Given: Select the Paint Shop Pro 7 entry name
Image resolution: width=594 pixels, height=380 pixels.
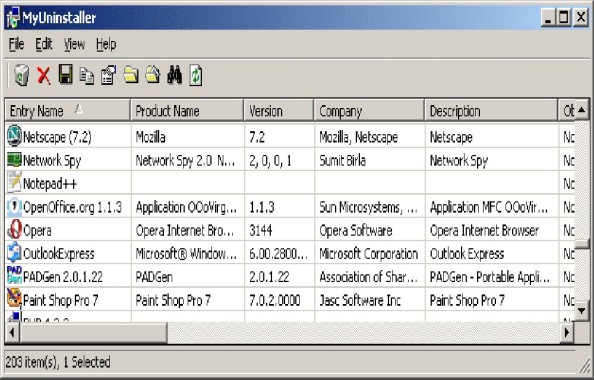Looking at the screenshot, I should [60, 300].
